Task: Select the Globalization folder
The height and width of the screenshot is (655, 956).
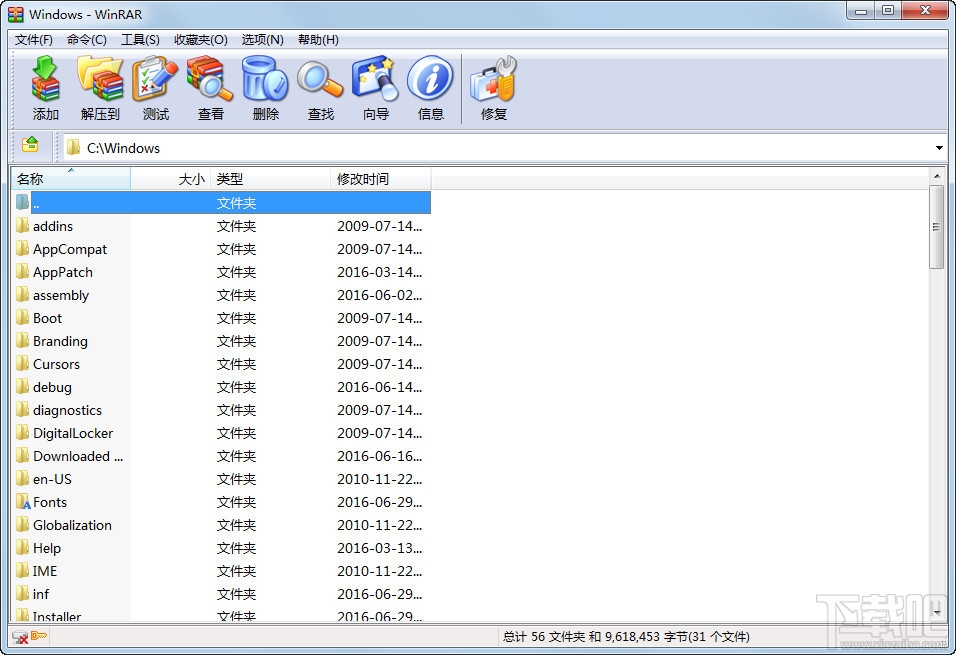Action: [x=73, y=525]
